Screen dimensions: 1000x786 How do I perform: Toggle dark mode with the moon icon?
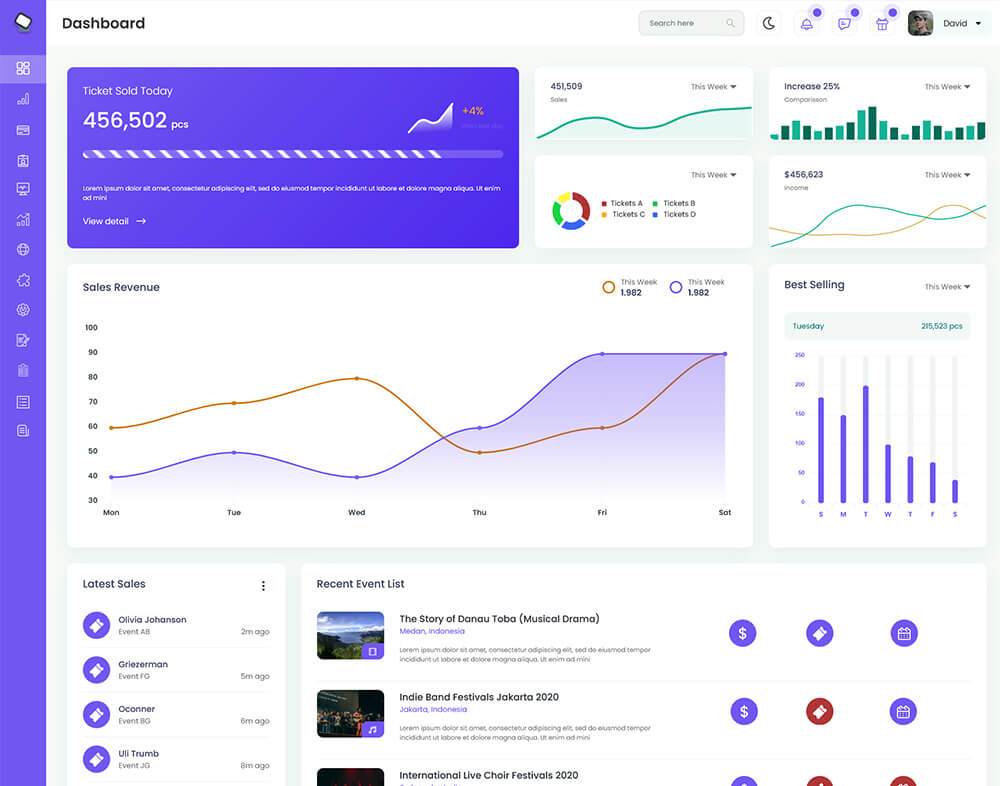[768, 23]
